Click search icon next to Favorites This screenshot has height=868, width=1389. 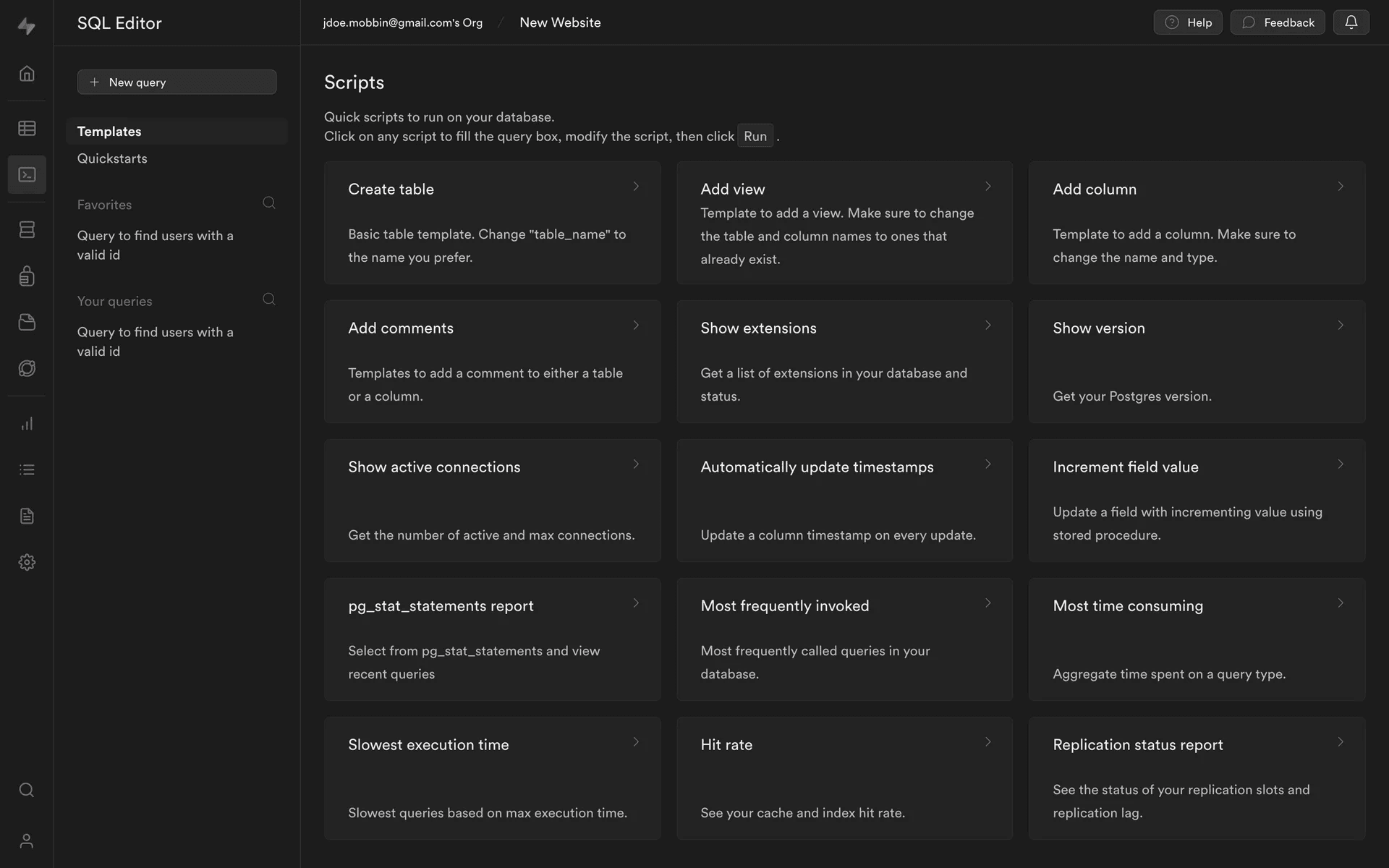(x=268, y=203)
